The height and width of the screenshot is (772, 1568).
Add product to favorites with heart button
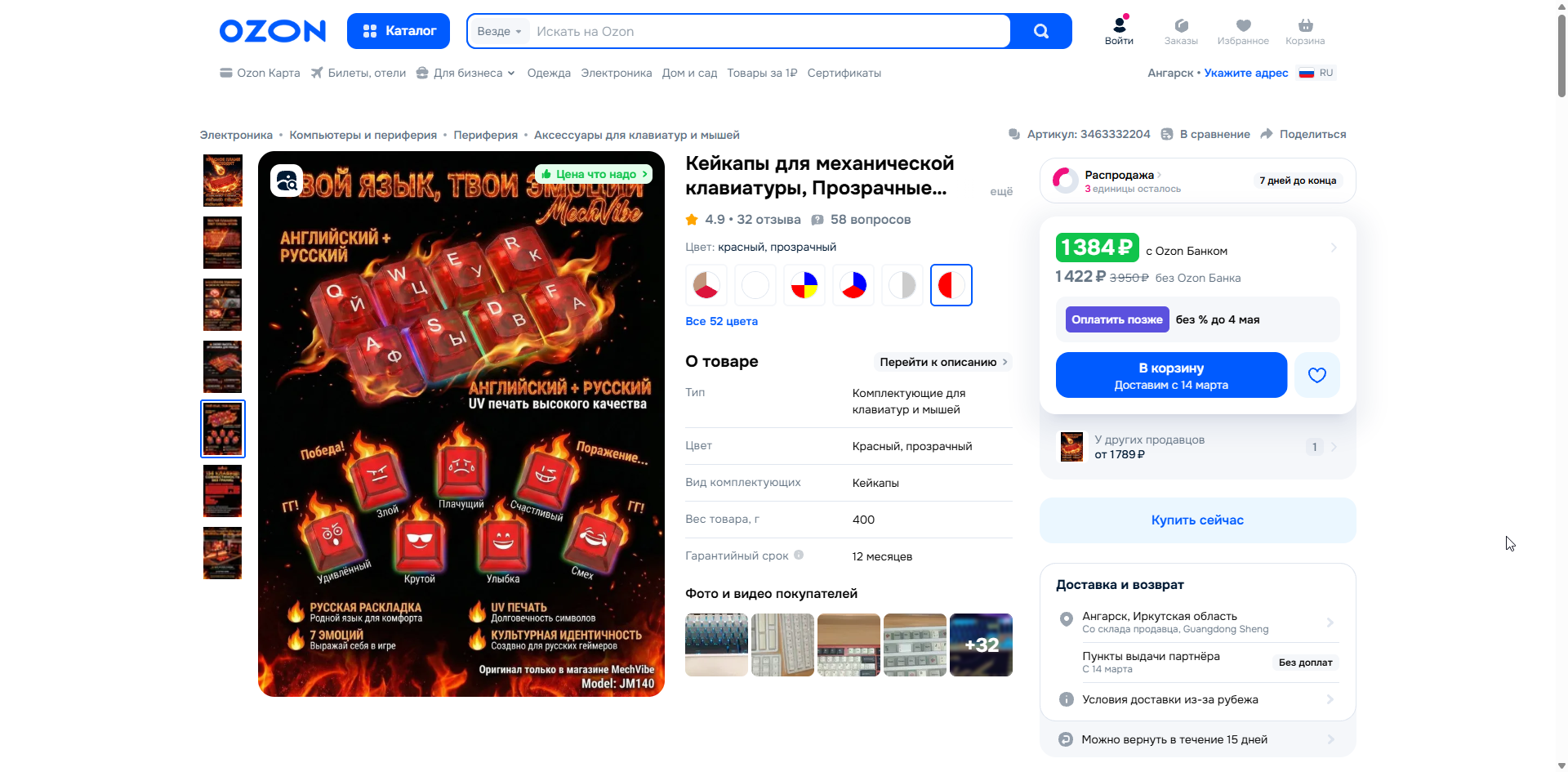pyautogui.click(x=1316, y=375)
